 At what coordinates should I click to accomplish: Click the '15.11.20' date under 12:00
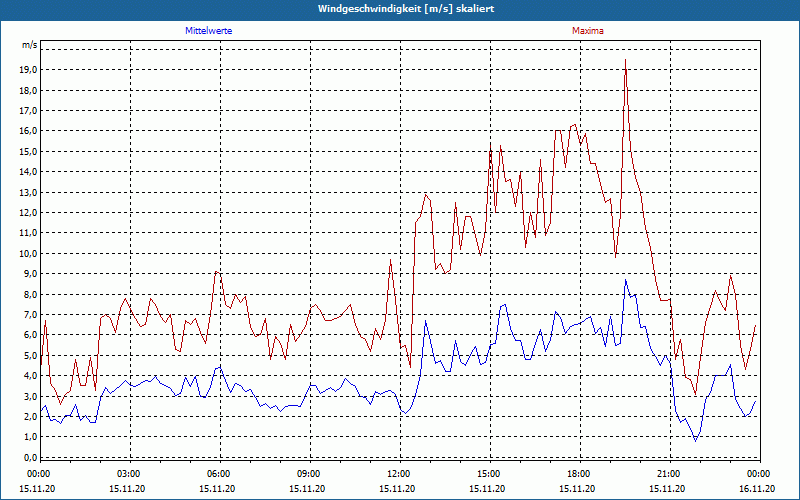pyautogui.click(x=397, y=488)
